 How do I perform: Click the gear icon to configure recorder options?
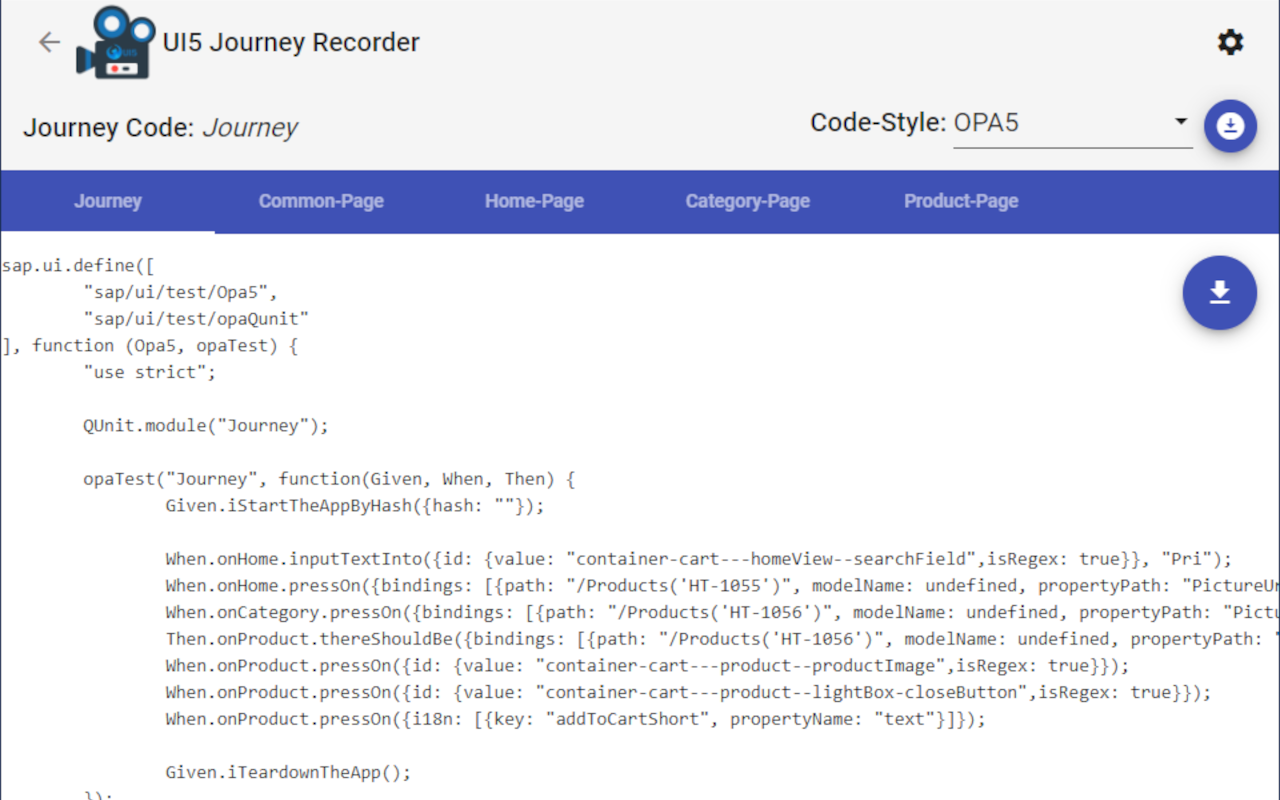[x=1230, y=42]
